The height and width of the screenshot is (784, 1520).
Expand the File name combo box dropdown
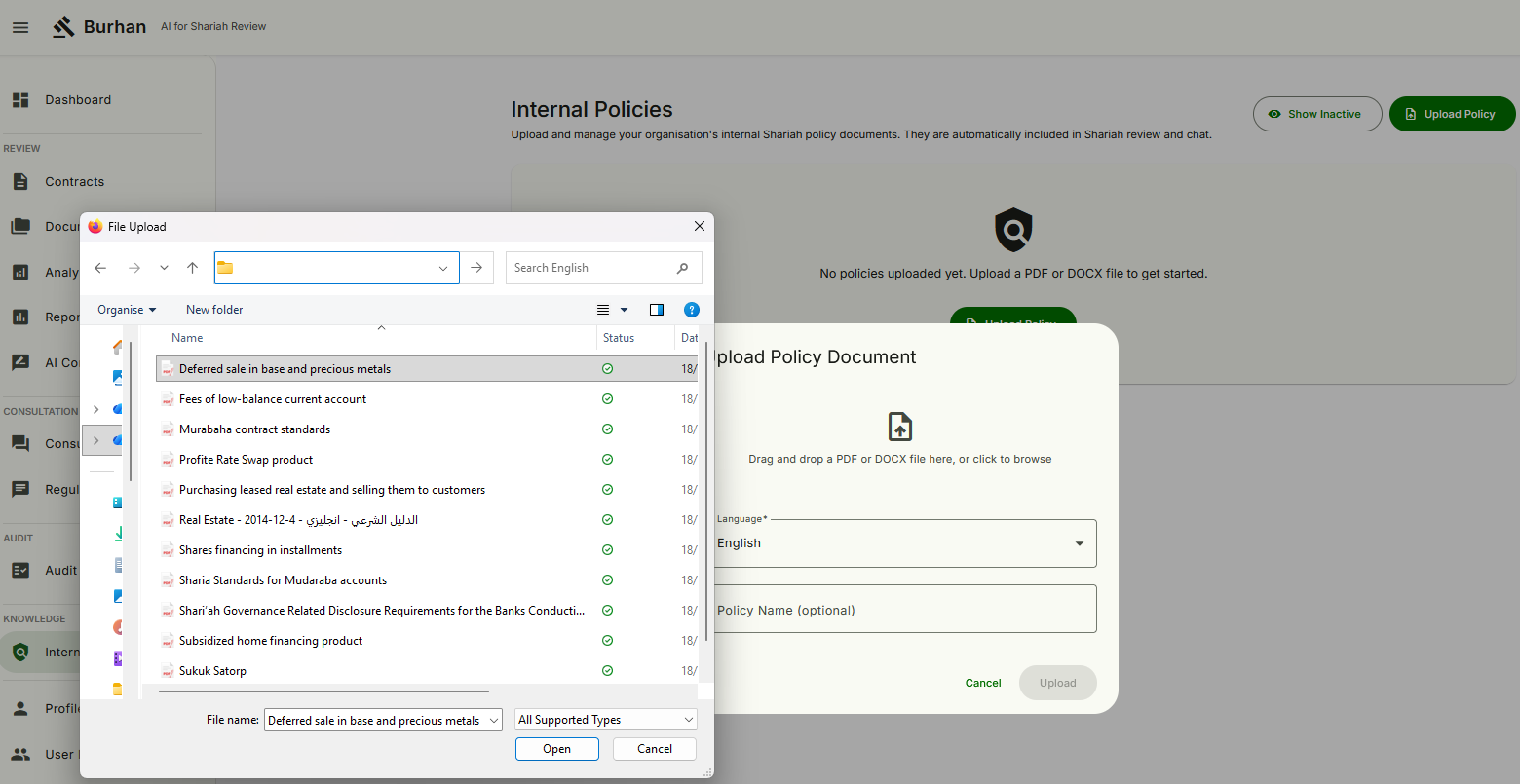(493, 720)
